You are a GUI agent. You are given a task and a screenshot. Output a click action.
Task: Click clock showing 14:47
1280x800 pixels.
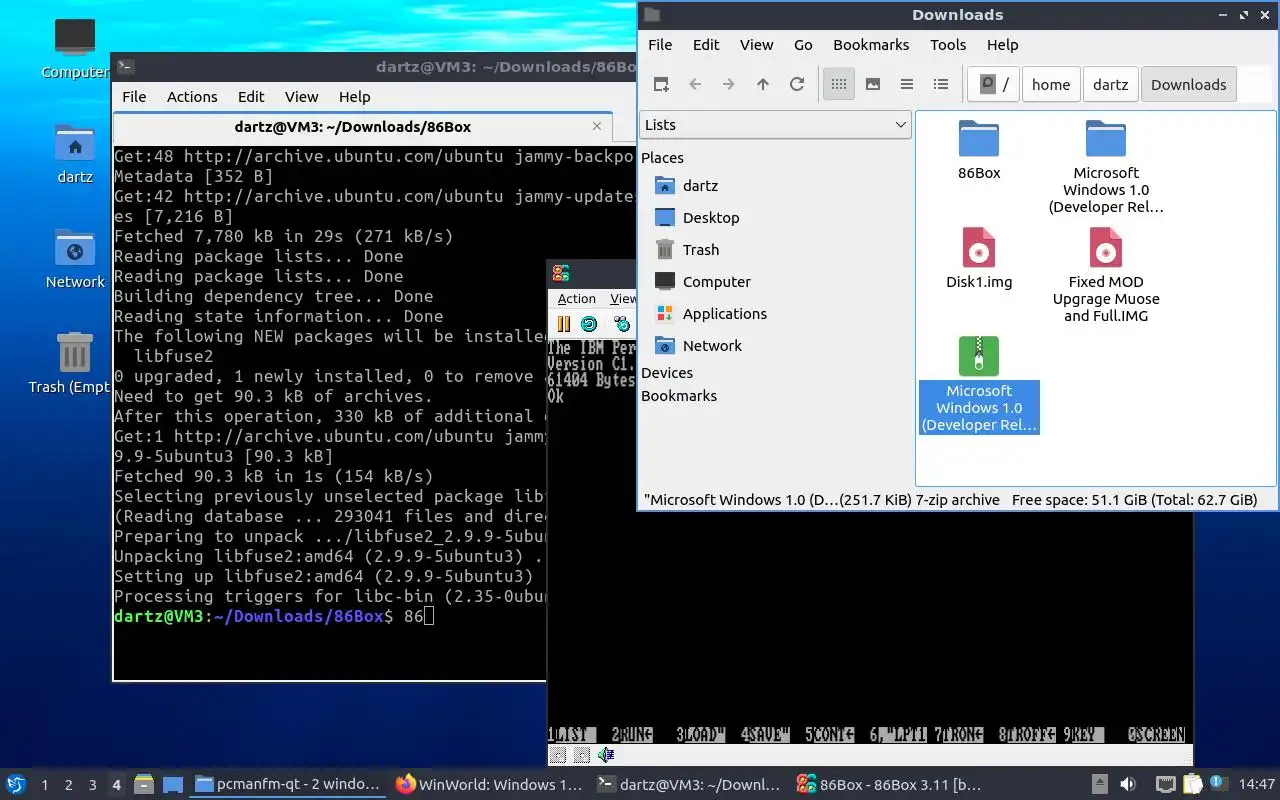(1257, 784)
